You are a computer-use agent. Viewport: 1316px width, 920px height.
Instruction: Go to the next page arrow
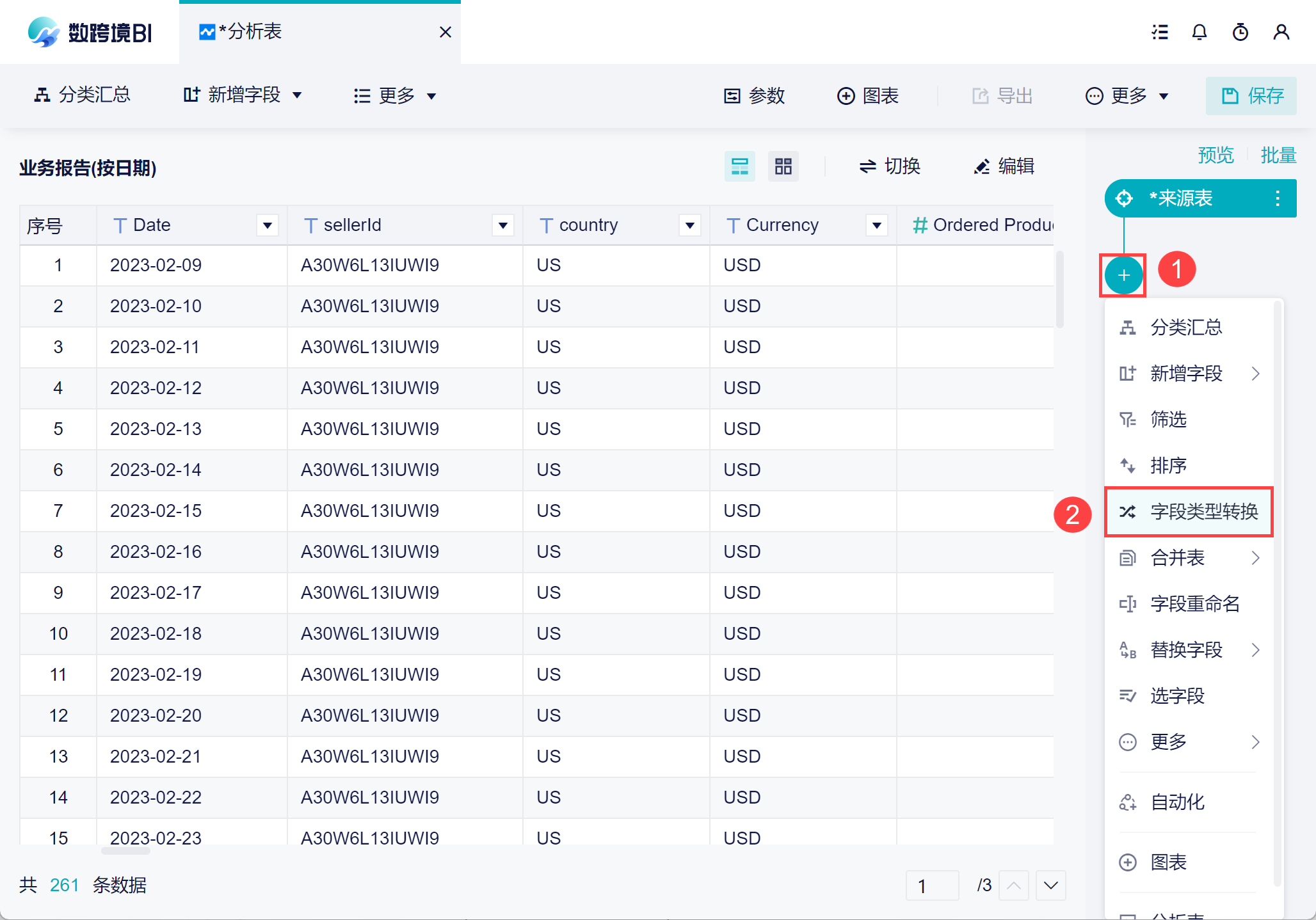tap(1050, 885)
